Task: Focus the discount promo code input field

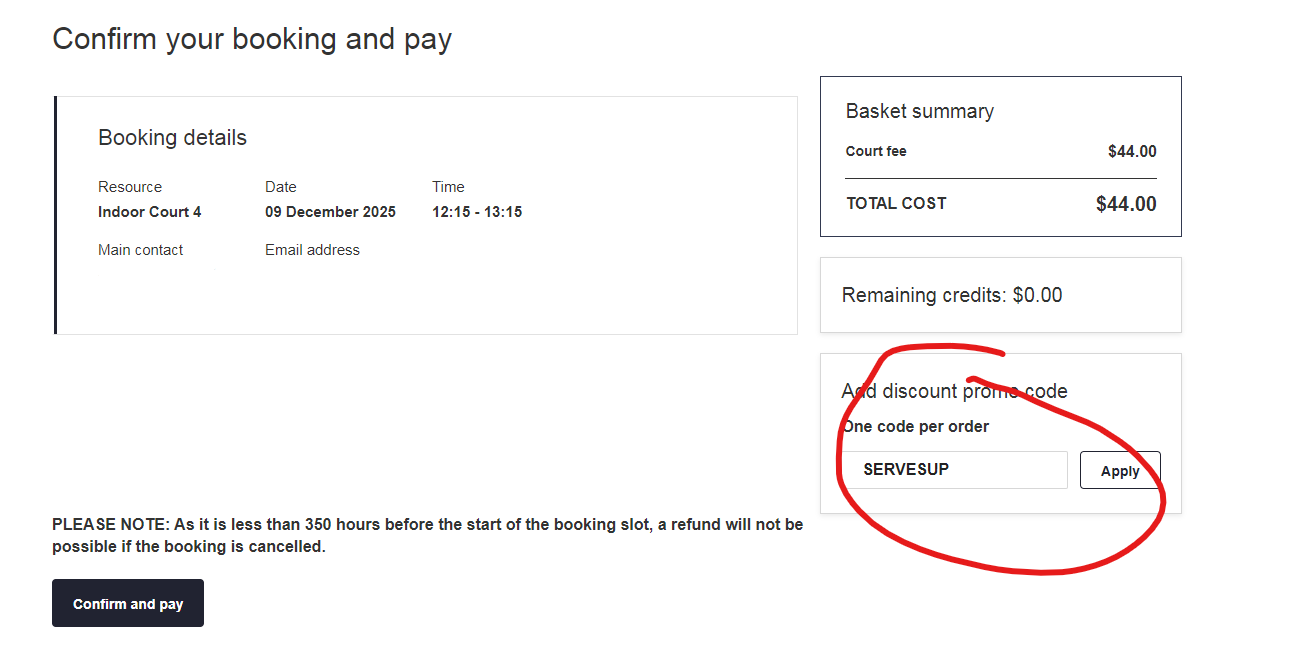Action: (x=954, y=470)
